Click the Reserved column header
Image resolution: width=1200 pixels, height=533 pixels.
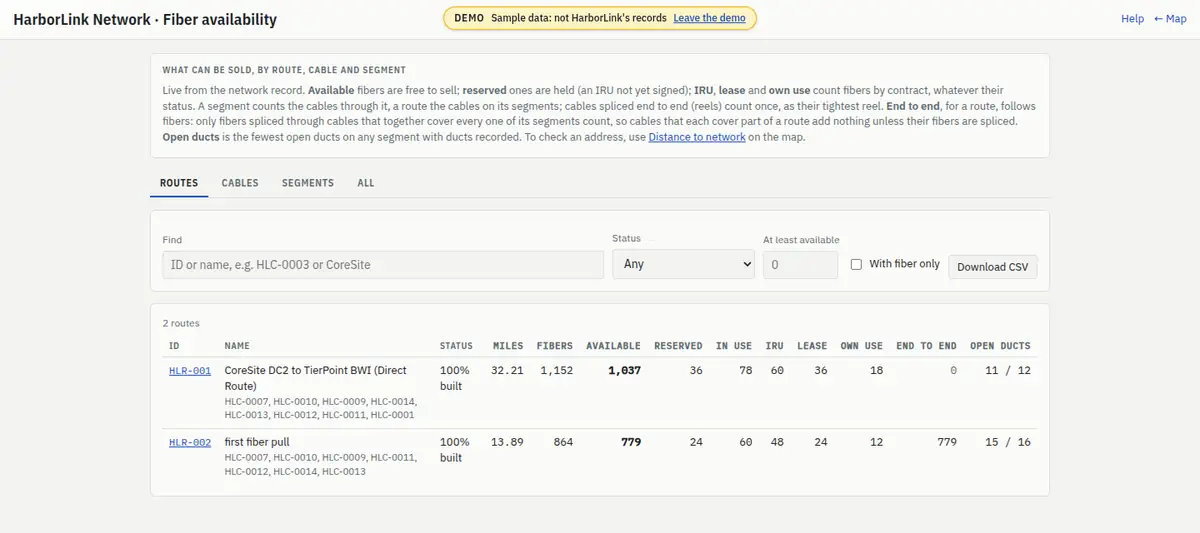tap(678, 346)
